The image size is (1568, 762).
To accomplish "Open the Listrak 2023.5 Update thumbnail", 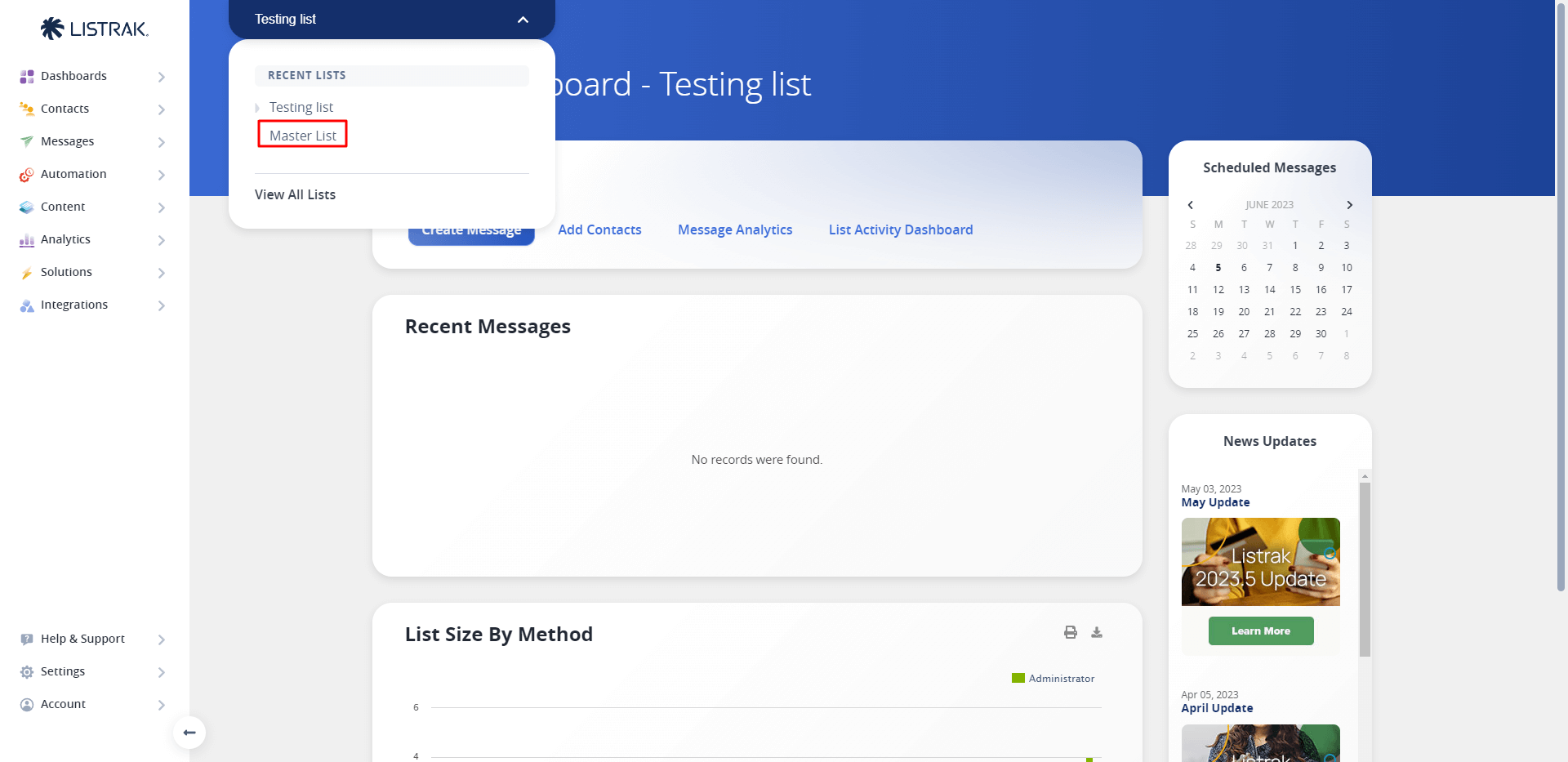I will click(x=1260, y=562).
